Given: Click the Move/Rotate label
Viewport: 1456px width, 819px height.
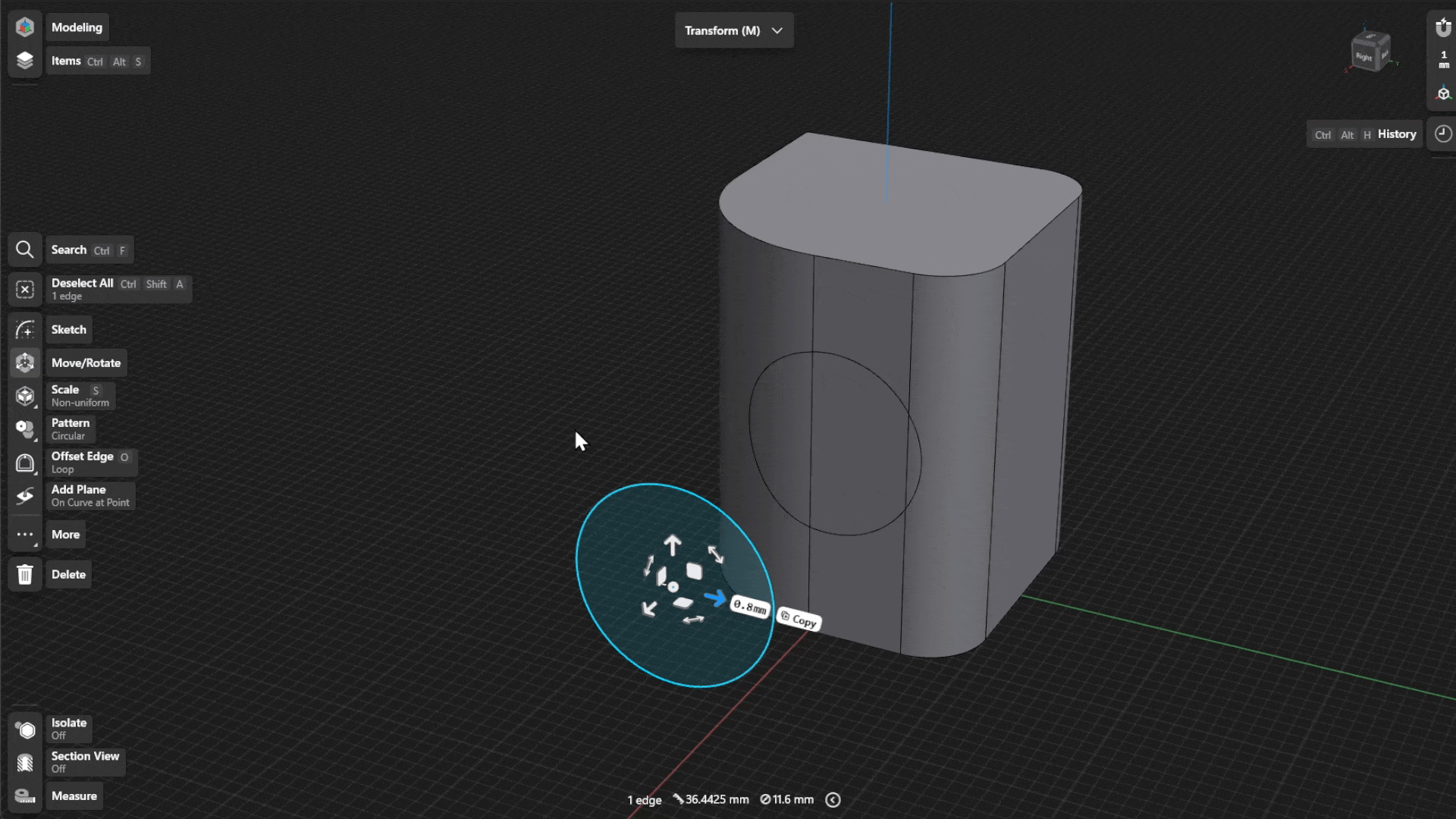Looking at the screenshot, I should pyautogui.click(x=86, y=363).
